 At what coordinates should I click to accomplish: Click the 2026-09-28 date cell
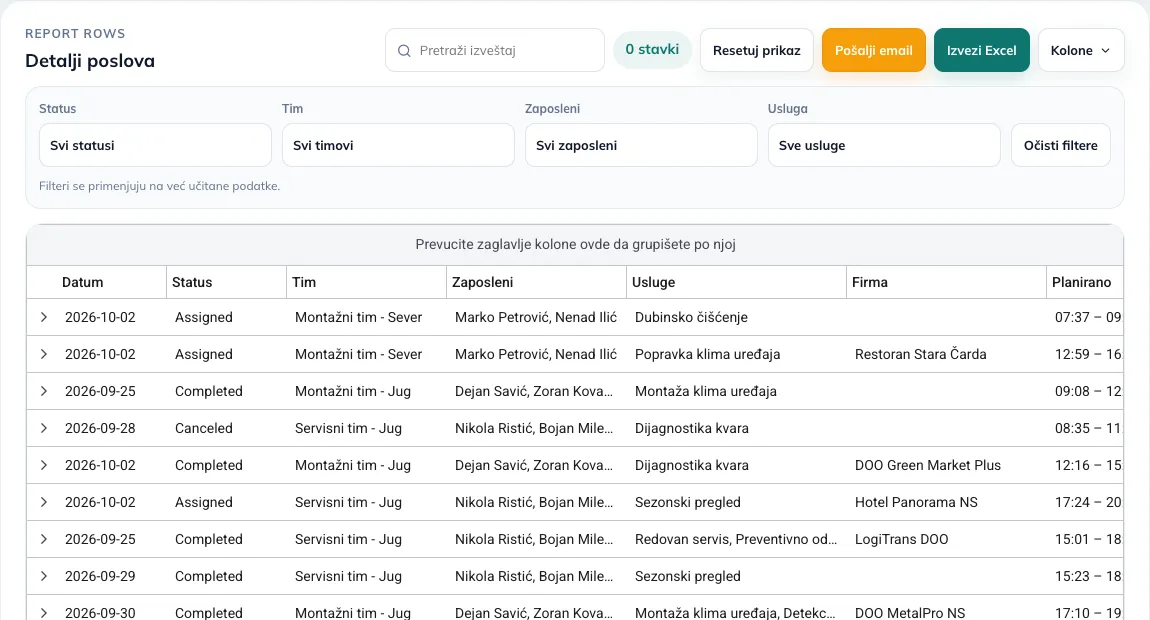100,428
